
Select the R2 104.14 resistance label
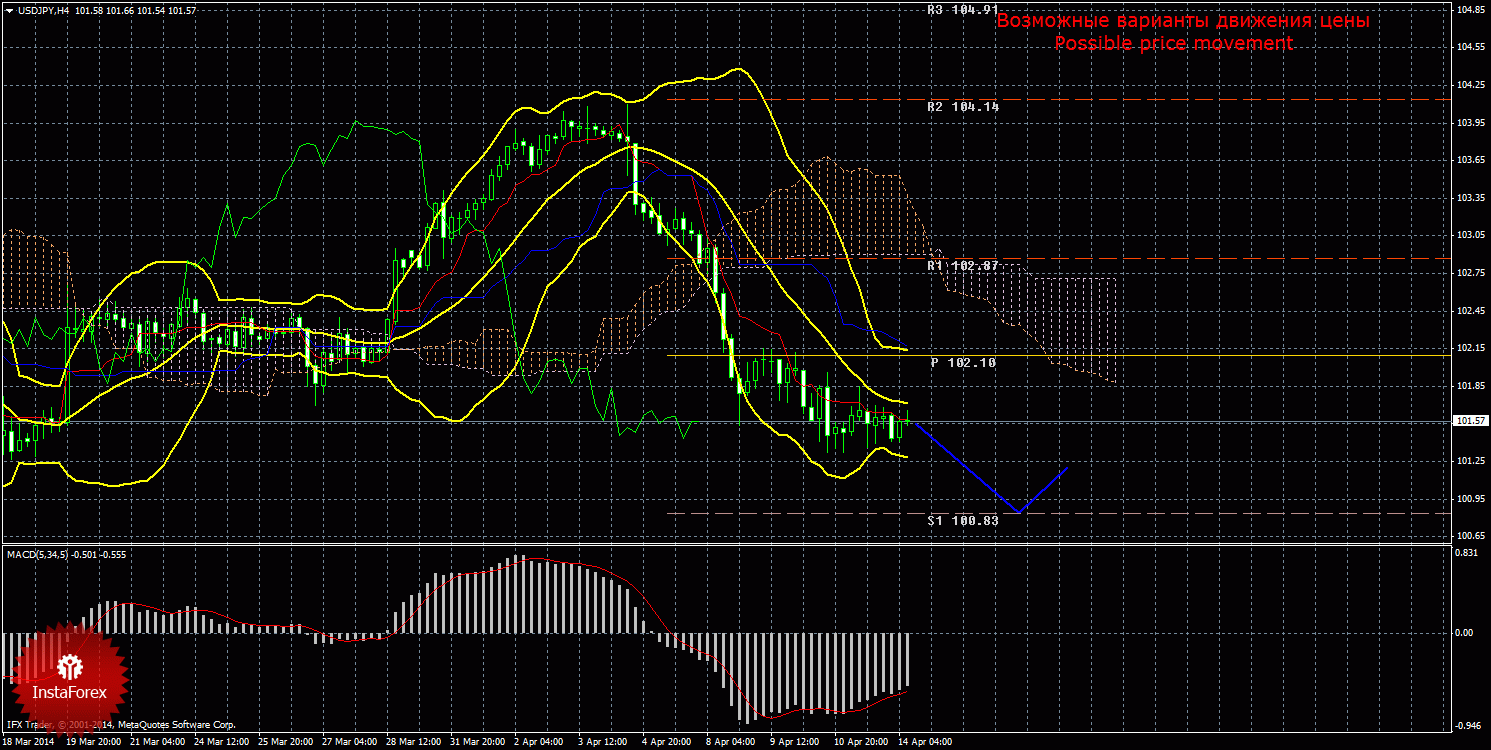pos(963,106)
